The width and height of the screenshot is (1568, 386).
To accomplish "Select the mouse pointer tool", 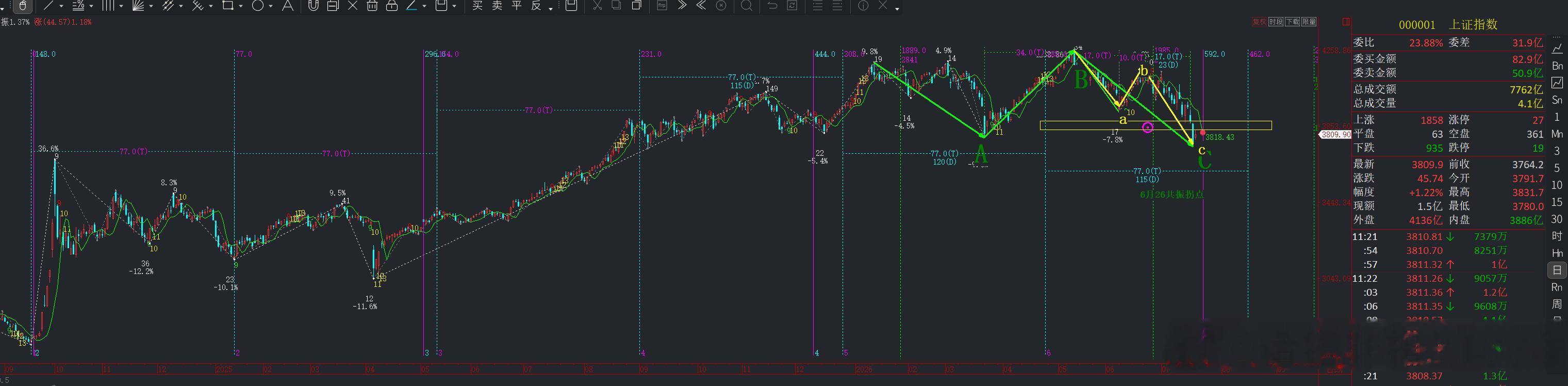I will tap(23, 6).
